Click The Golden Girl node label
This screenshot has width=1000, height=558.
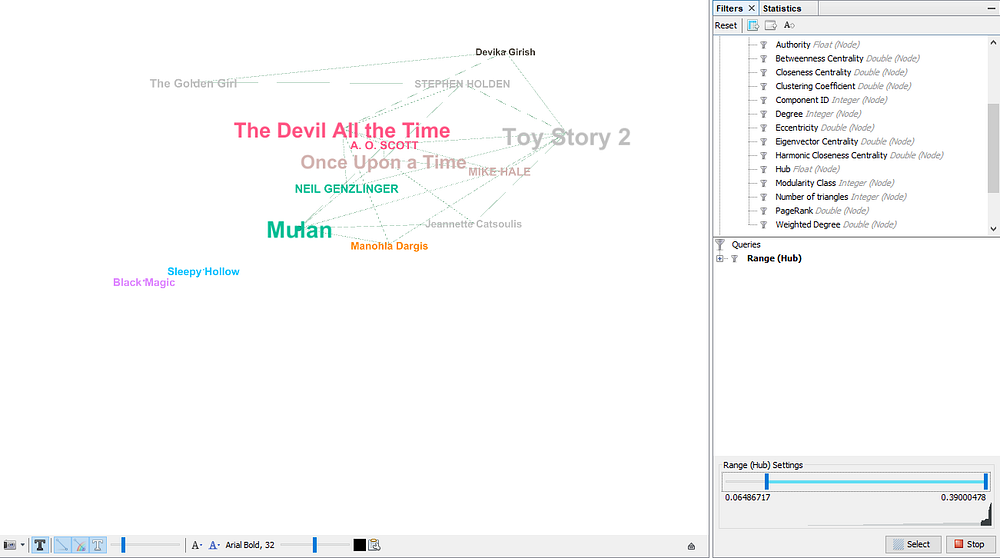[x=193, y=84]
